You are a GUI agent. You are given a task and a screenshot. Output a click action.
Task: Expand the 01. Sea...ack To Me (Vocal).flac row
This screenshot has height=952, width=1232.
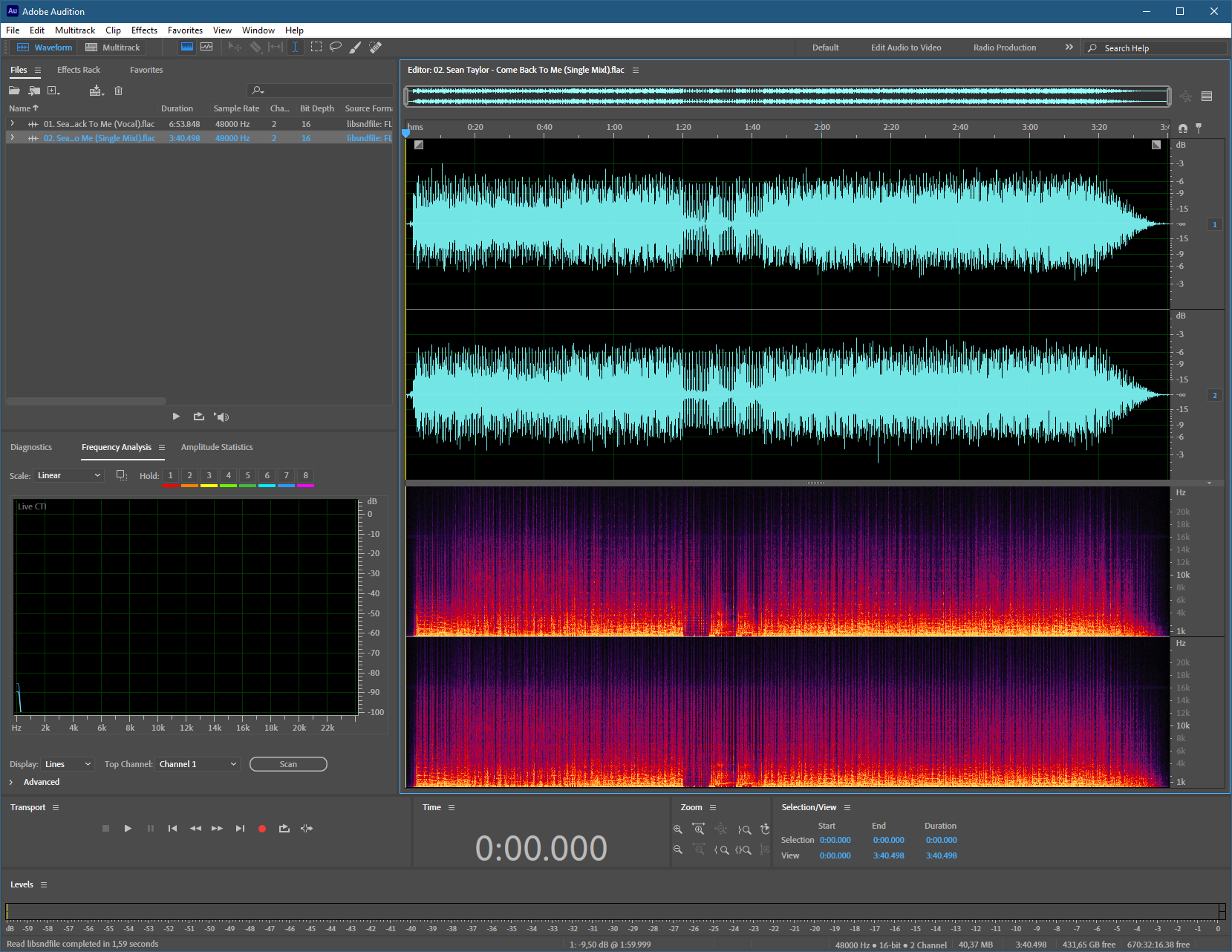tap(13, 124)
